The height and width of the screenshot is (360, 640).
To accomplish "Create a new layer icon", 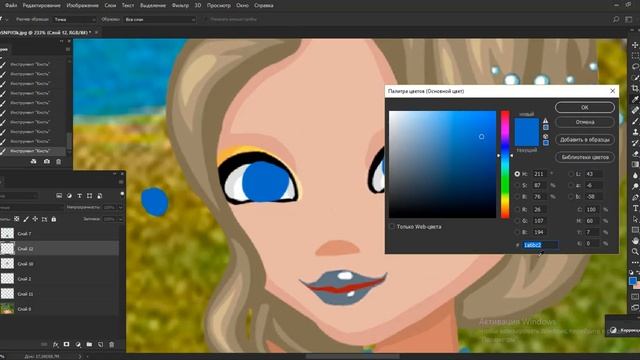I will (x=100, y=344).
